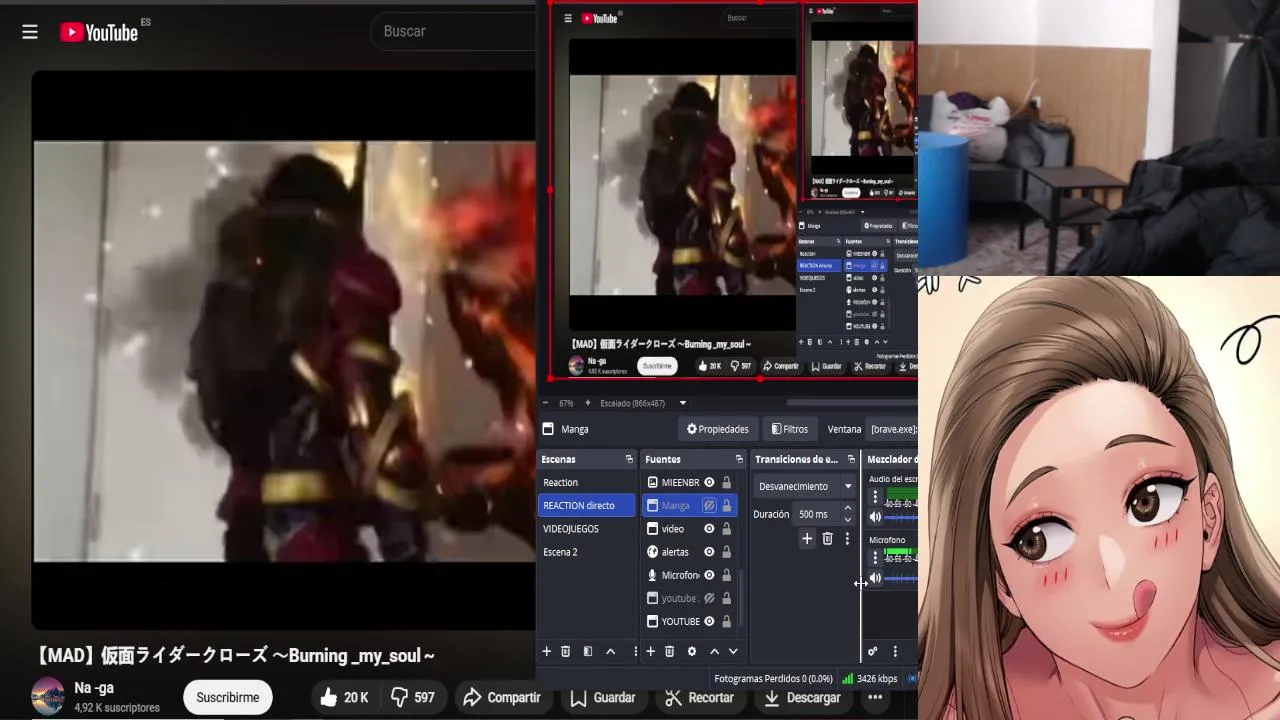Move the selected scene up
The height and width of the screenshot is (720, 1280).
point(610,651)
